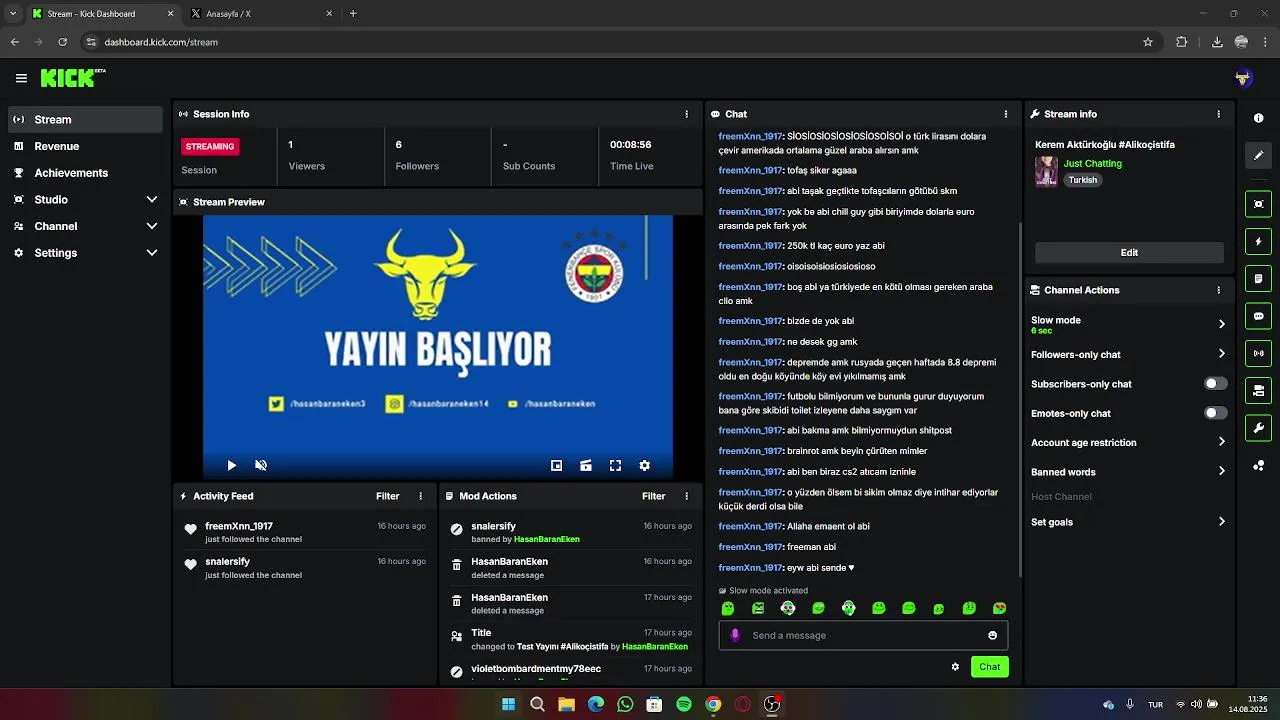The image size is (1280, 720).
Task: Click the pencil edit icon in the right toolbar
Action: click(1258, 156)
